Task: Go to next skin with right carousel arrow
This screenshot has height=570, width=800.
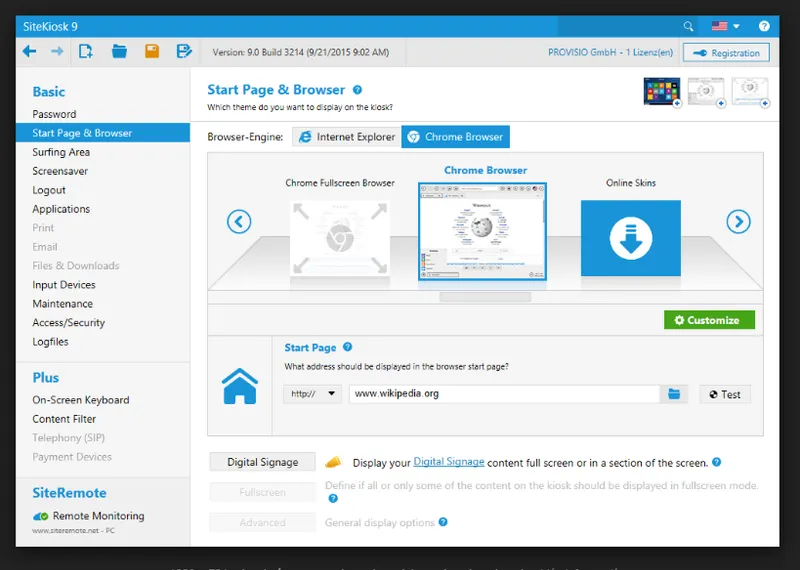Action: coord(738,221)
